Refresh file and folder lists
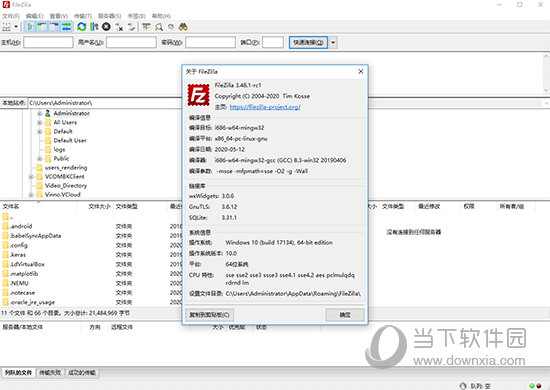Image resolution: width=550 pixels, height=390 pixels. [82, 27]
